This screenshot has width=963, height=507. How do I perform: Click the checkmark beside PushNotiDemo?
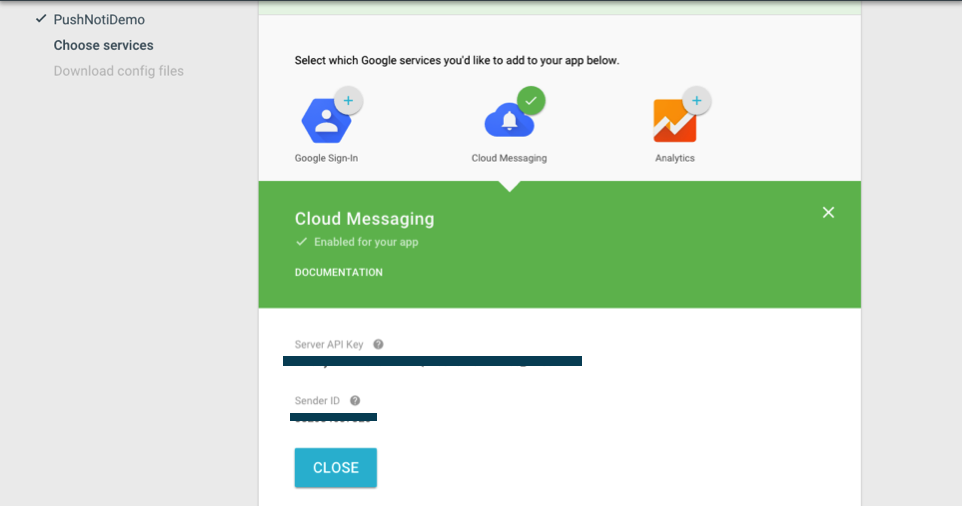pyautogui.click(x=41, y=19)
